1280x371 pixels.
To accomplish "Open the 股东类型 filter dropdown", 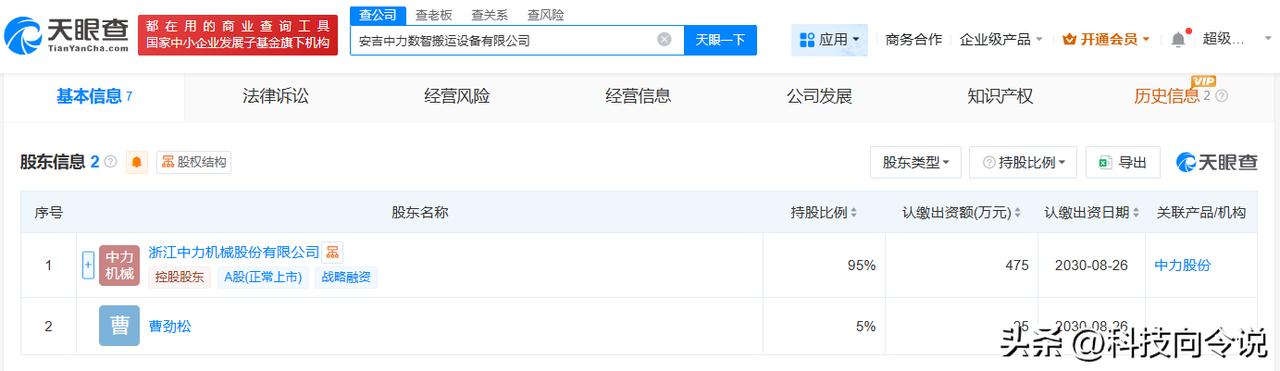I will point(916,162).
